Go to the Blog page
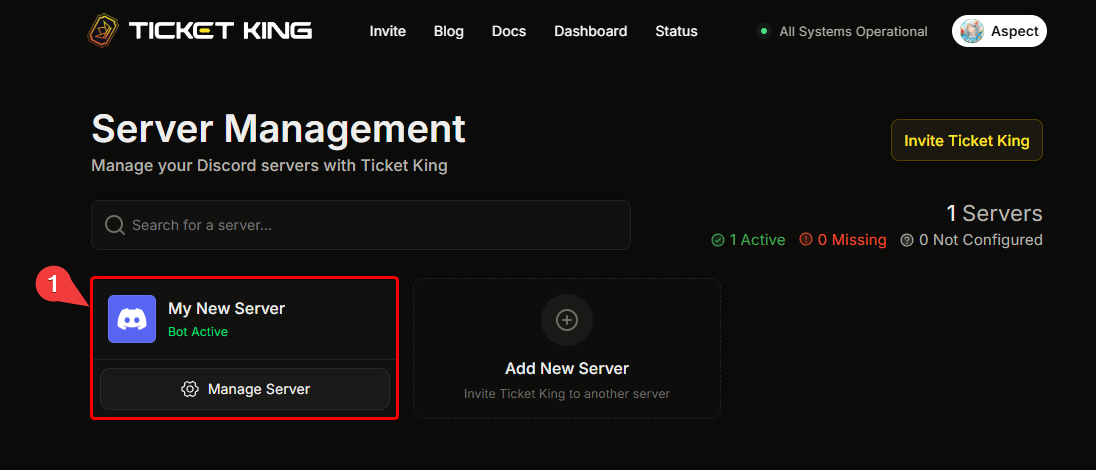The height and width of the screenshot is (470, 1096). coord(449,31)
